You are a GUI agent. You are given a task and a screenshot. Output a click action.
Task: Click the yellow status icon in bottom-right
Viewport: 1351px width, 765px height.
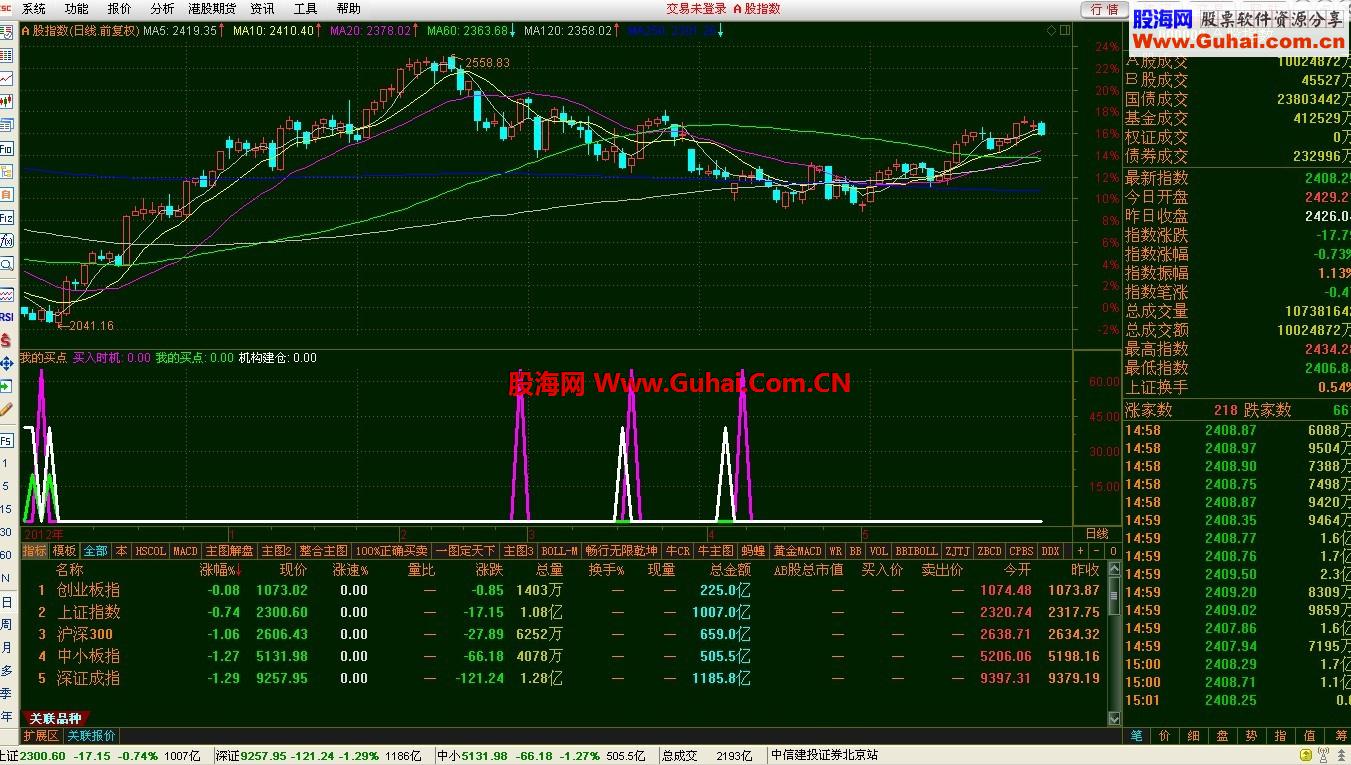click(x=1306, y=755)
